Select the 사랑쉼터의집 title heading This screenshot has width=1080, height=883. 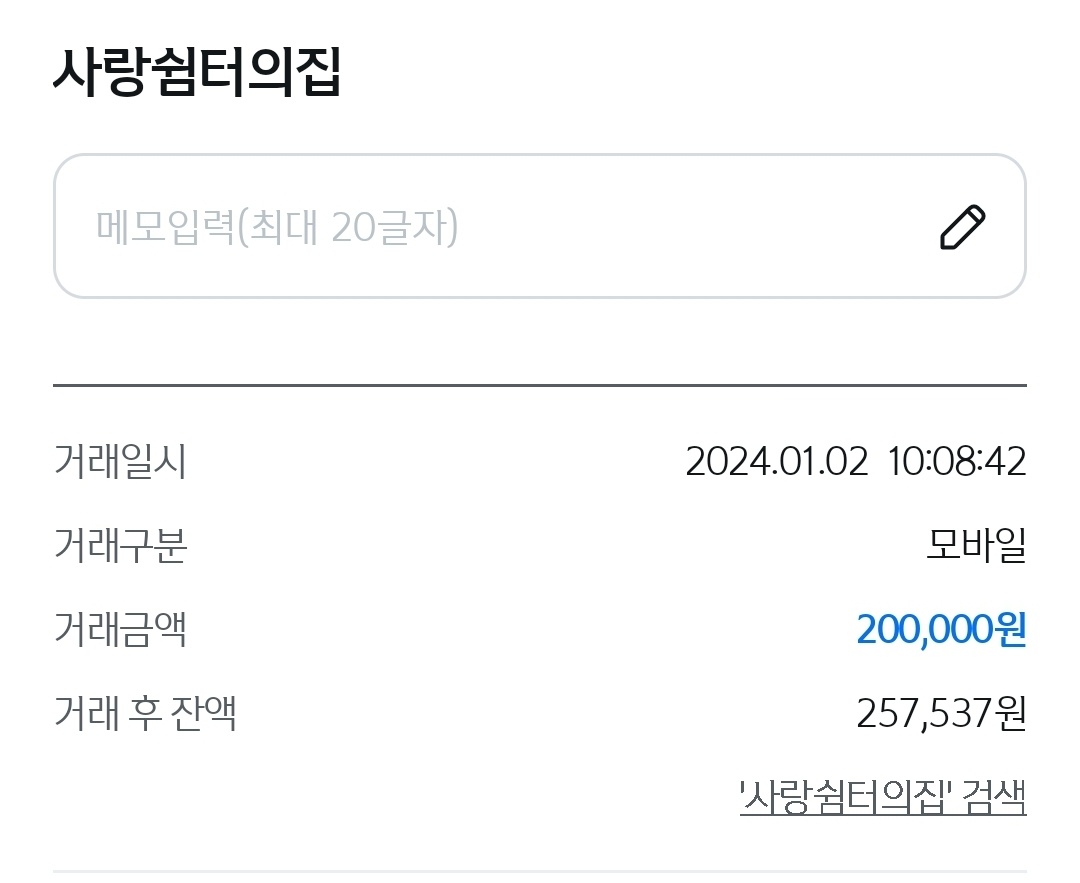tap(197, 72)
